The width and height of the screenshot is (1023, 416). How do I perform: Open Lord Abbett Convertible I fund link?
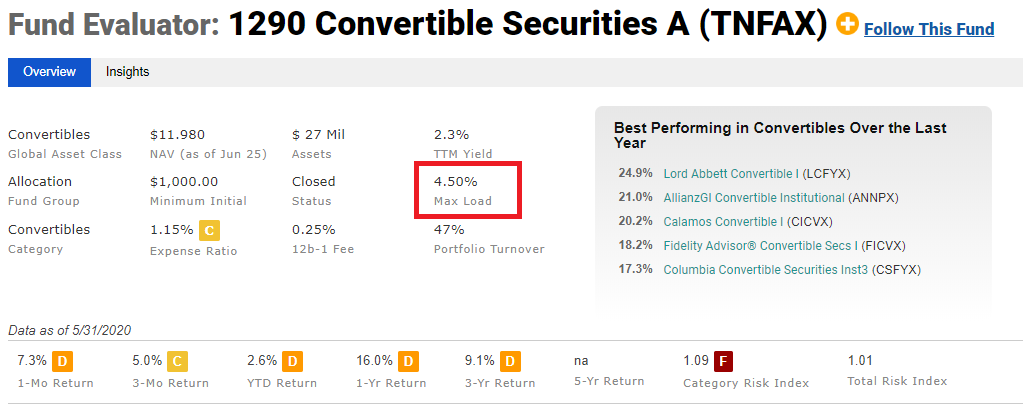[732, 173]
